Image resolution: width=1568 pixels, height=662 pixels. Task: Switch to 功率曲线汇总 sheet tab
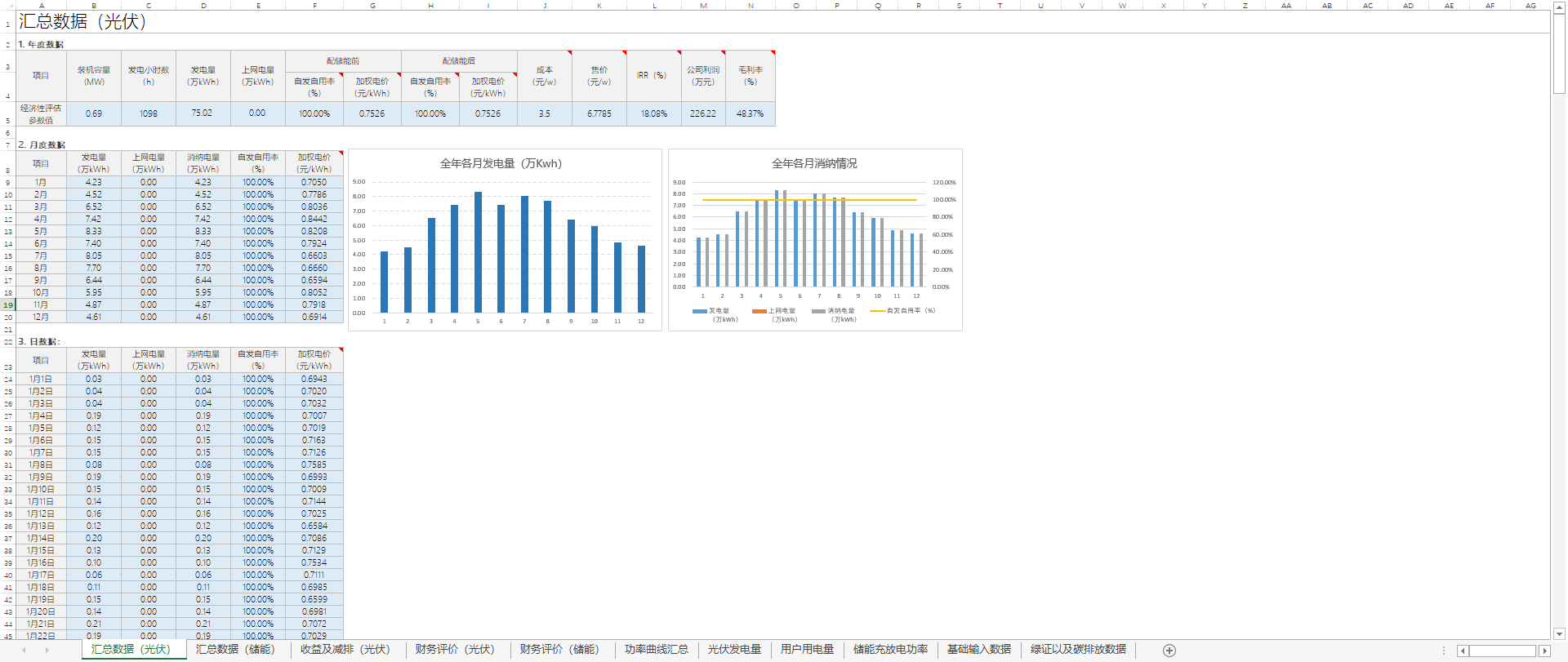656,650
